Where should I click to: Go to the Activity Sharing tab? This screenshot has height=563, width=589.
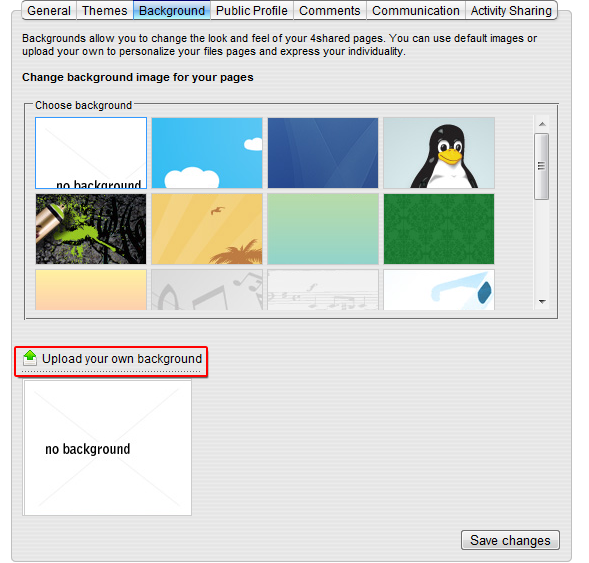coord(511,11)
